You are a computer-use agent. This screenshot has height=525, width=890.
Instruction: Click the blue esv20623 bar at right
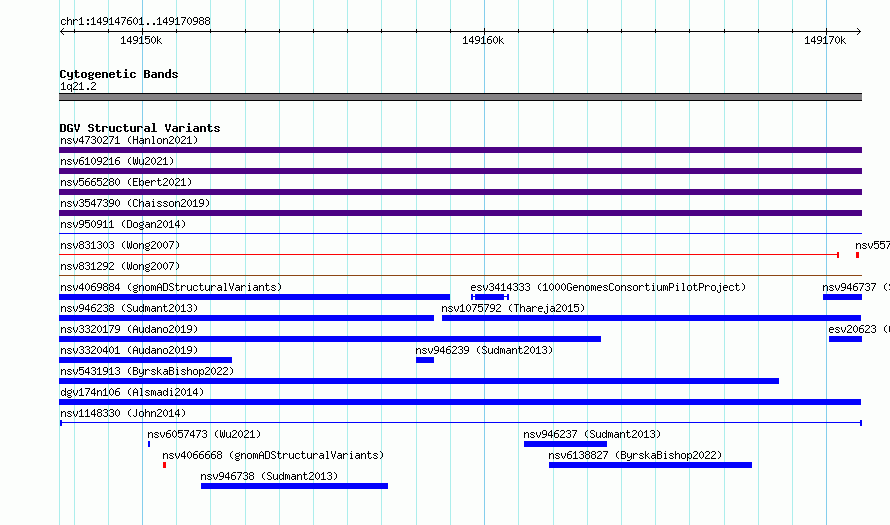(845, 339)
